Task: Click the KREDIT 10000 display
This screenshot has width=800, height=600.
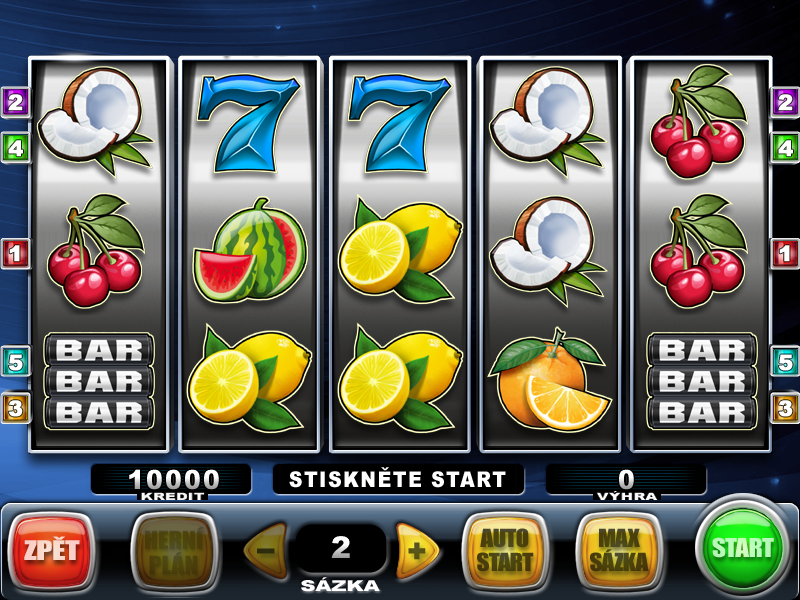Action: 171,481
